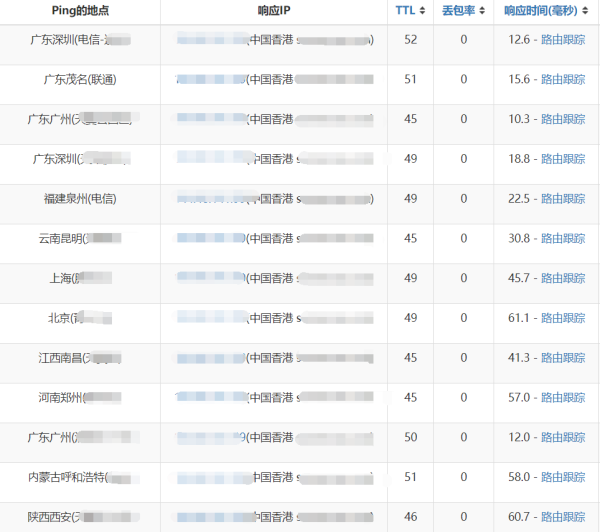Open 路由跟踪 link in 30.8 ms row
This screenshot has height=532, width=600.
(x=563, y=238)
